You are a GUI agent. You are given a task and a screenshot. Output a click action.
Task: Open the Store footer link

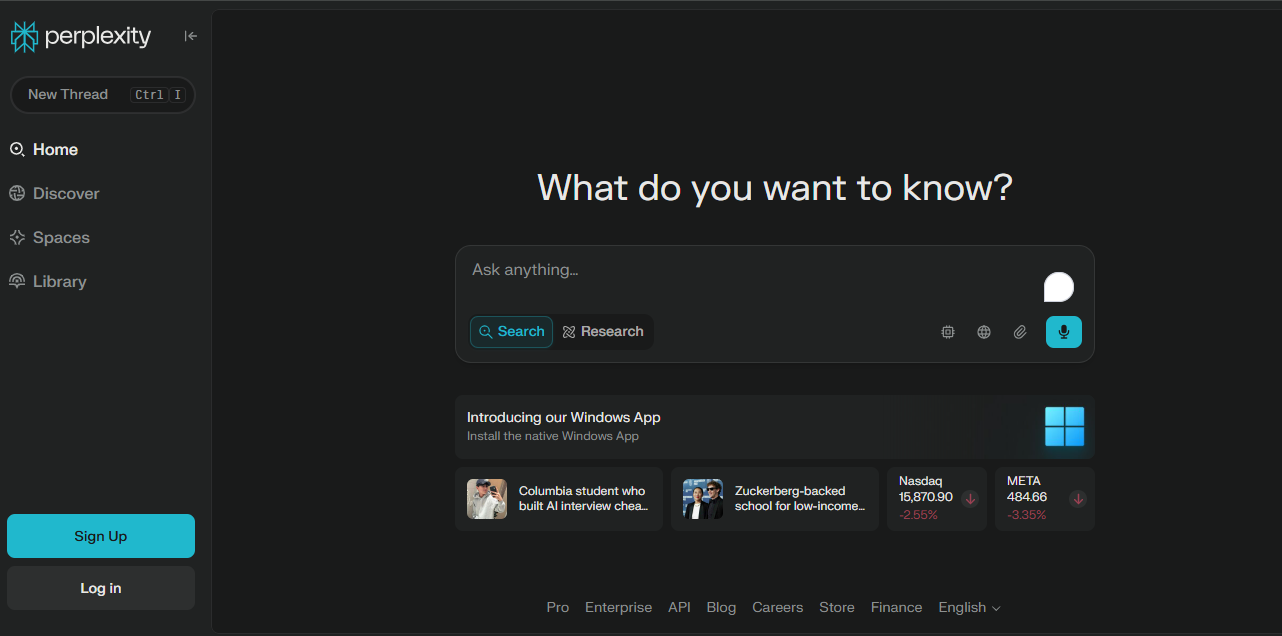click(837, 607)
